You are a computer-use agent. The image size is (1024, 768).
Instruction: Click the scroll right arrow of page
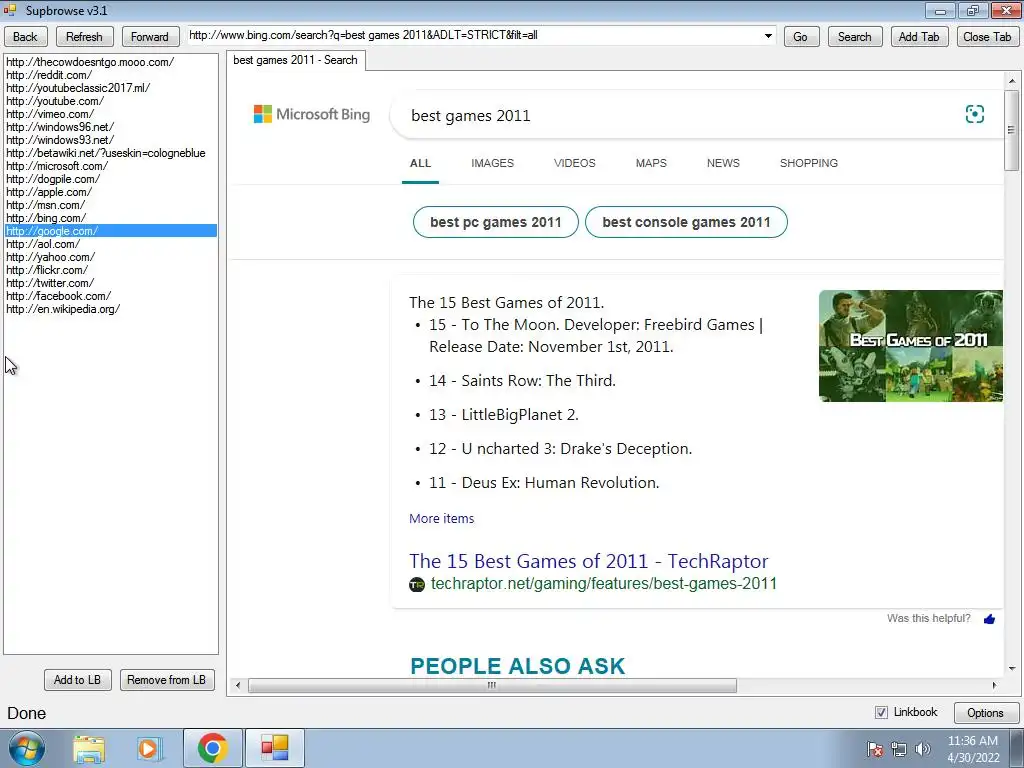pyautogui.click(x=994, y=685)
